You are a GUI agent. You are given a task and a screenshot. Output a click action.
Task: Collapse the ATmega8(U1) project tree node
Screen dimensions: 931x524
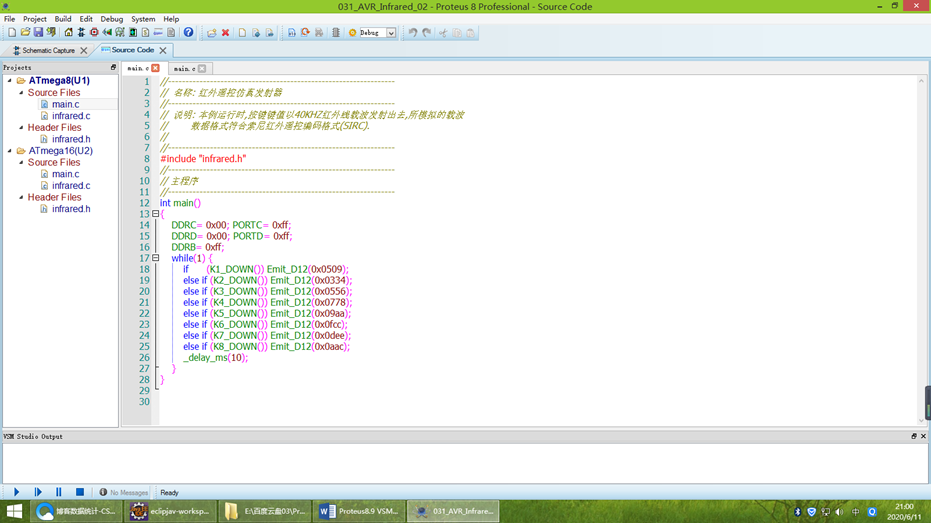(x=10, y=81)
